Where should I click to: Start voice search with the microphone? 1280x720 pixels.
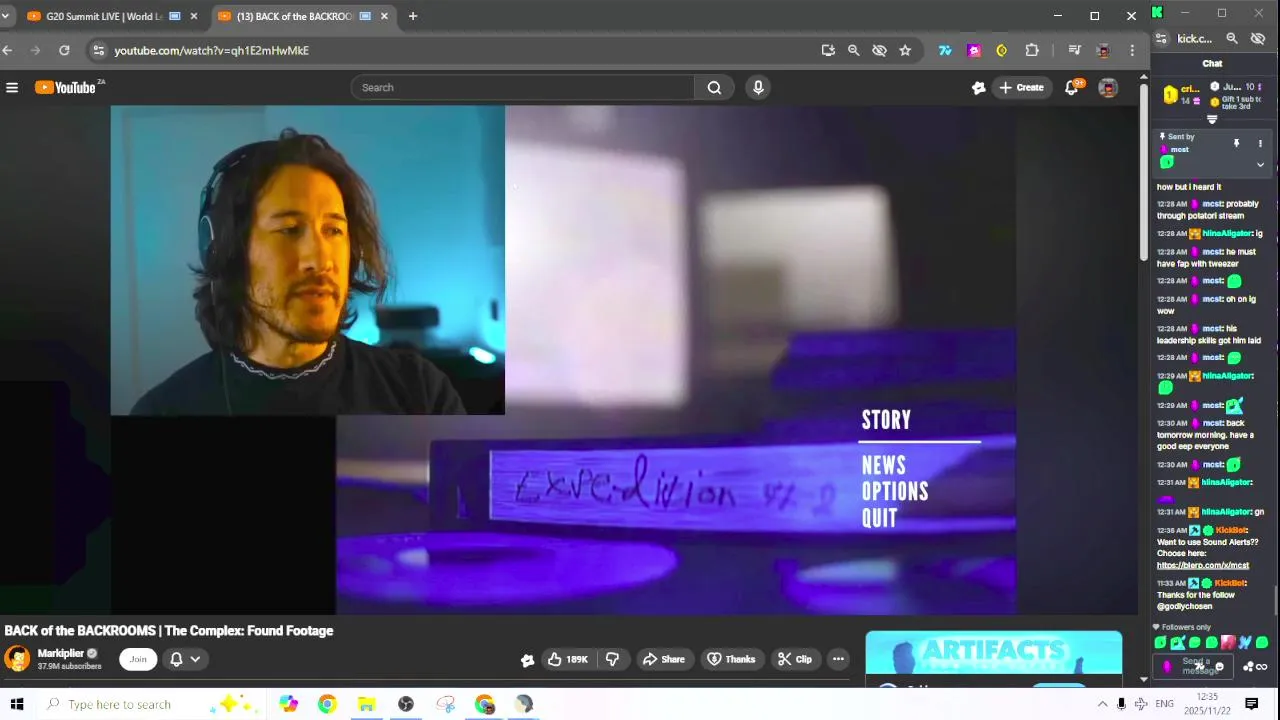758,88
